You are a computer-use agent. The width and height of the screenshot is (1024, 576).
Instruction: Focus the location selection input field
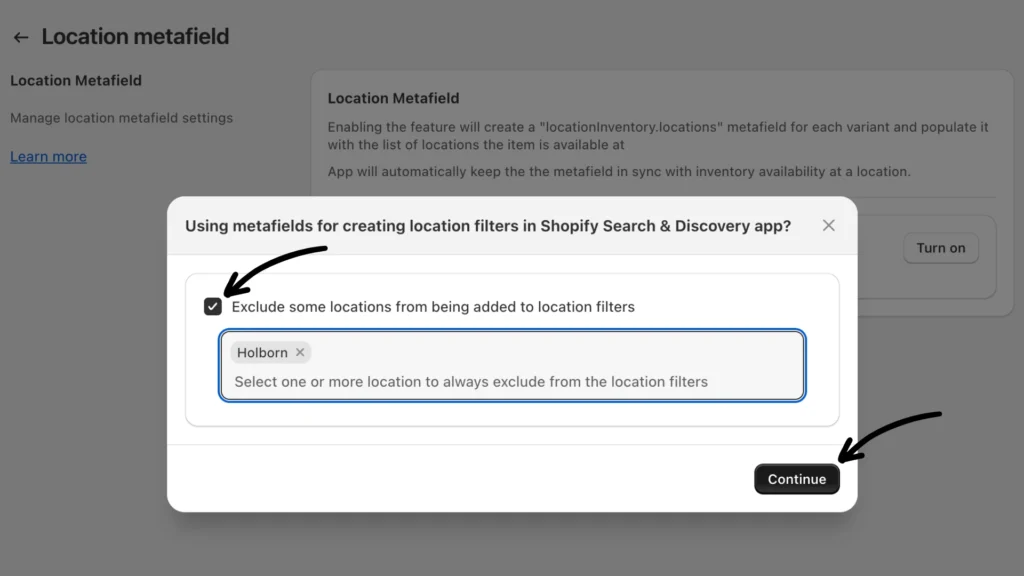512,381
